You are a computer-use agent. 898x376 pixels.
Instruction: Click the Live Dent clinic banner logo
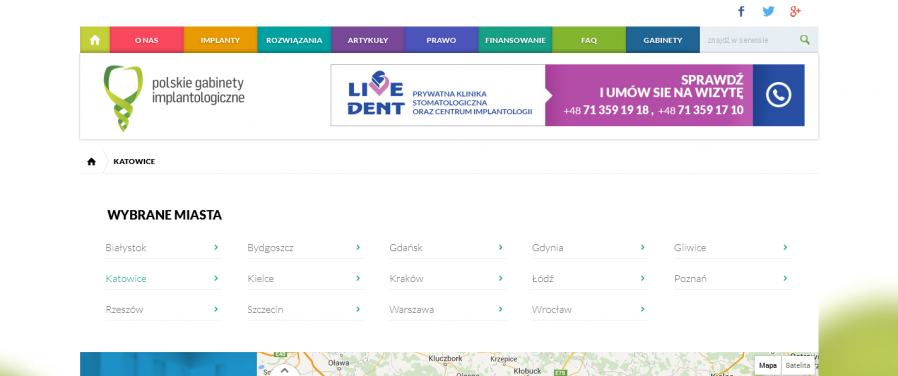(376, 93)
